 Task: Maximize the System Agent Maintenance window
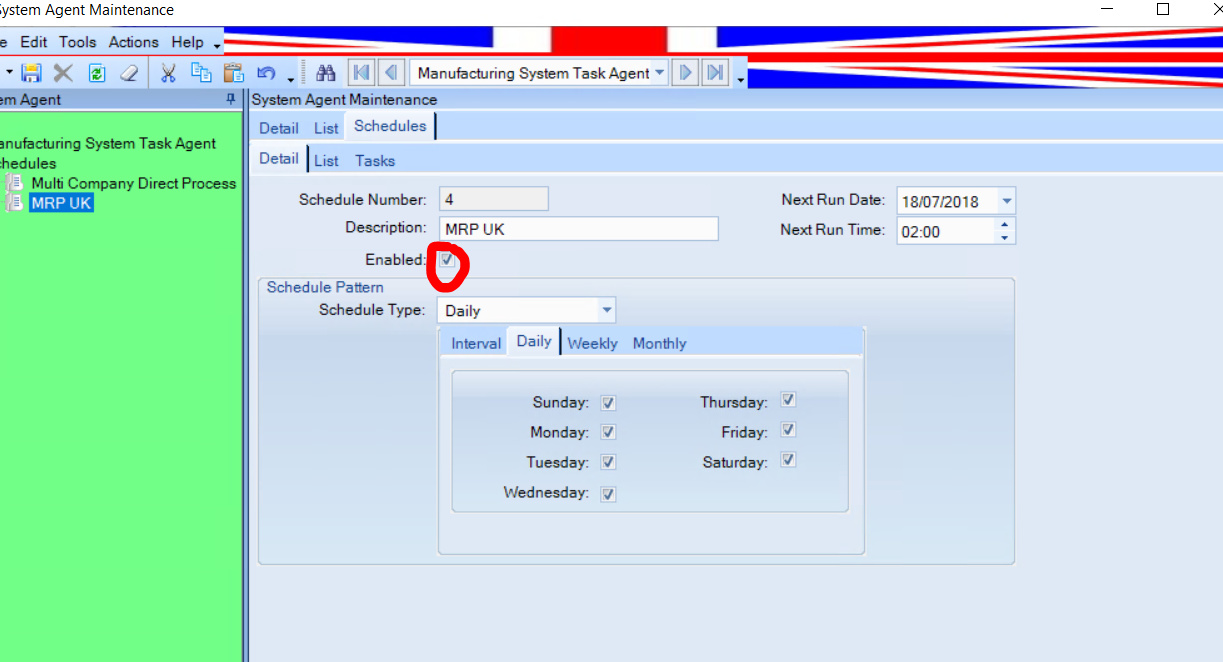coord(1162,10)
